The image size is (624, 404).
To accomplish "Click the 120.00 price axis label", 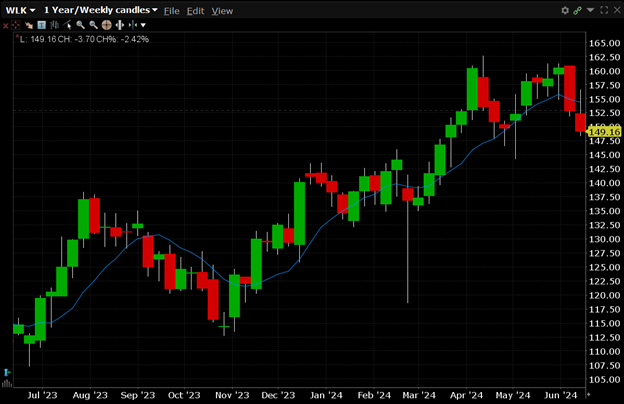I will [x=604, y=295].
